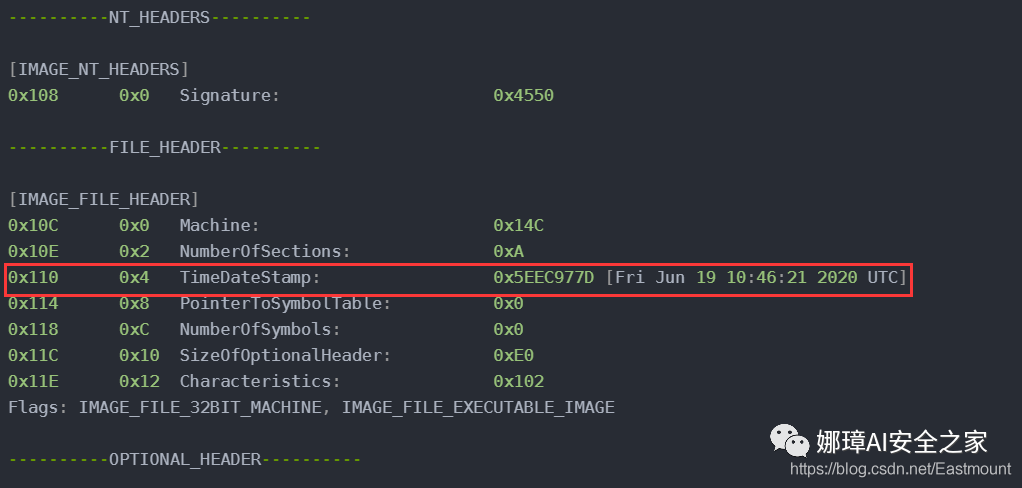
Task: Click the Fri Jun 19 2020 UTC date
Action: 756,278
